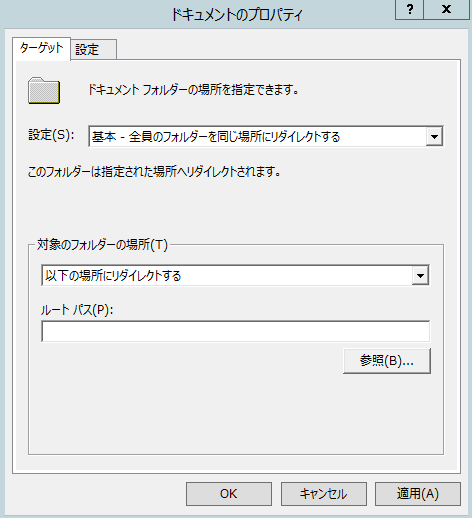The height and width of the screenshot is (518, 472).
Task: Expand the 対象のフォルダーの場所 dropdown arrow
Action: (x=420, y=276)
